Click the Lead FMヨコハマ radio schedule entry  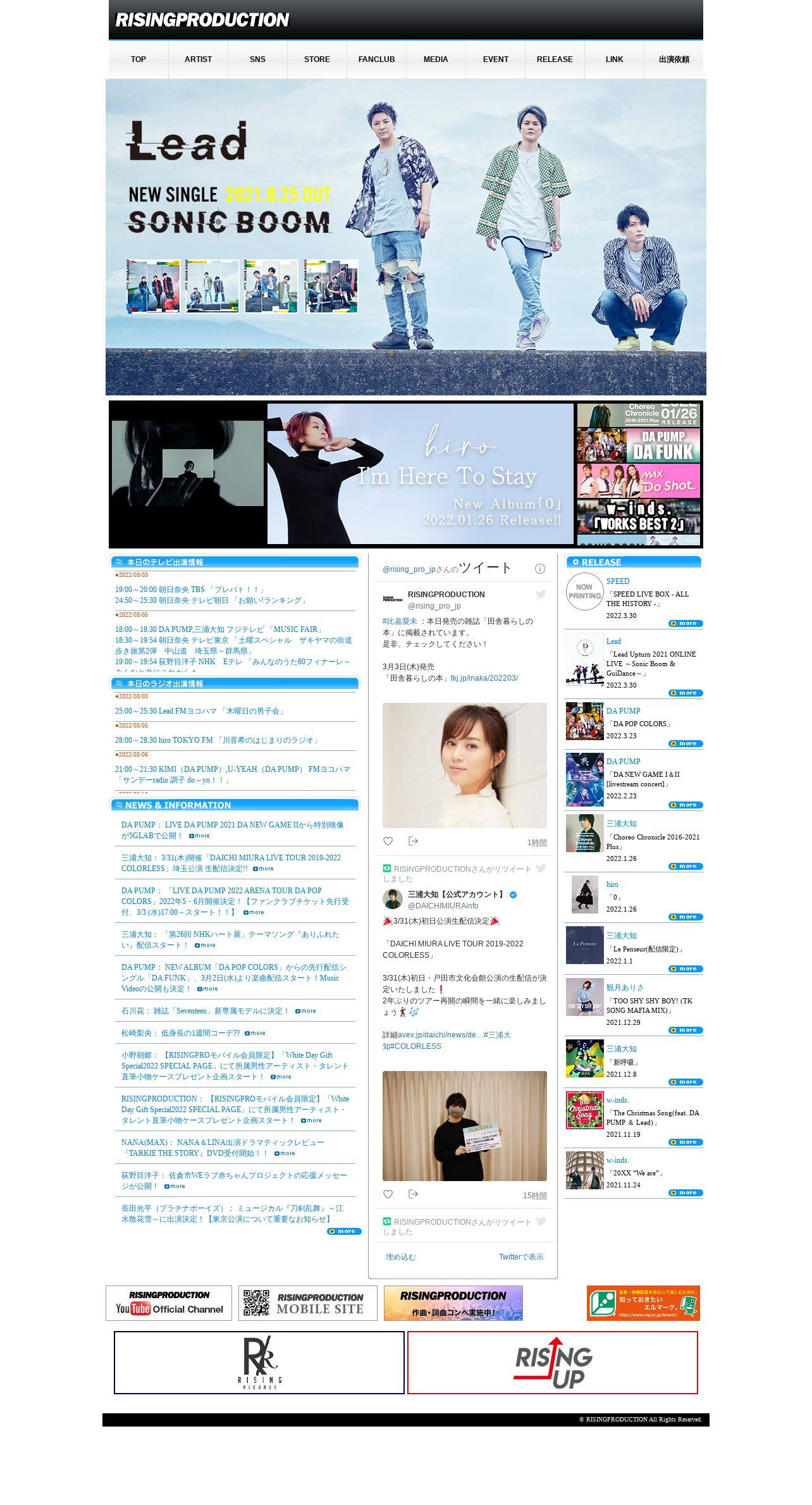pos(200,711)
